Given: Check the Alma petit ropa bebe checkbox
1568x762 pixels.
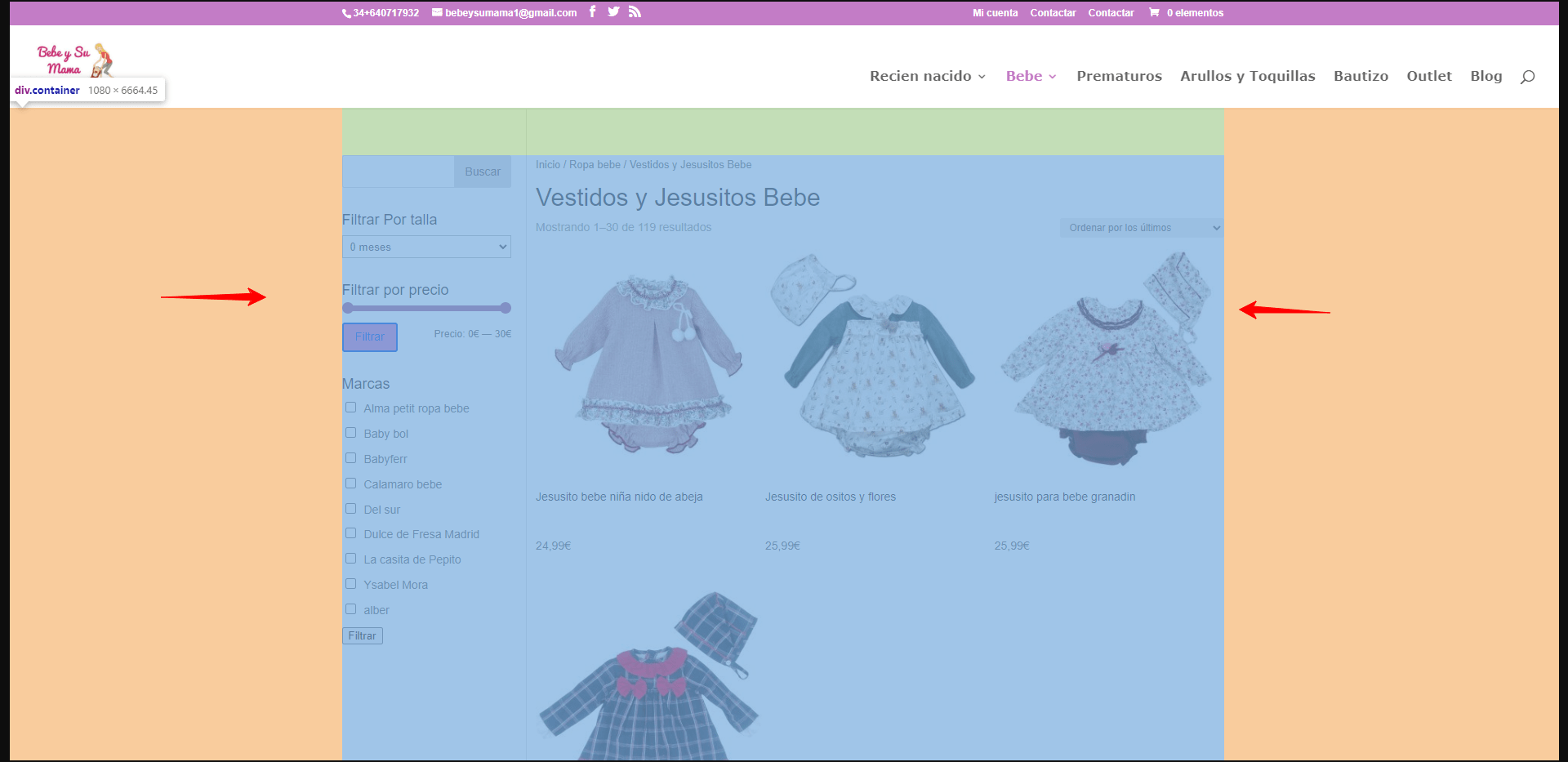Looking at the screenshot, I should [x=350, y=408].
